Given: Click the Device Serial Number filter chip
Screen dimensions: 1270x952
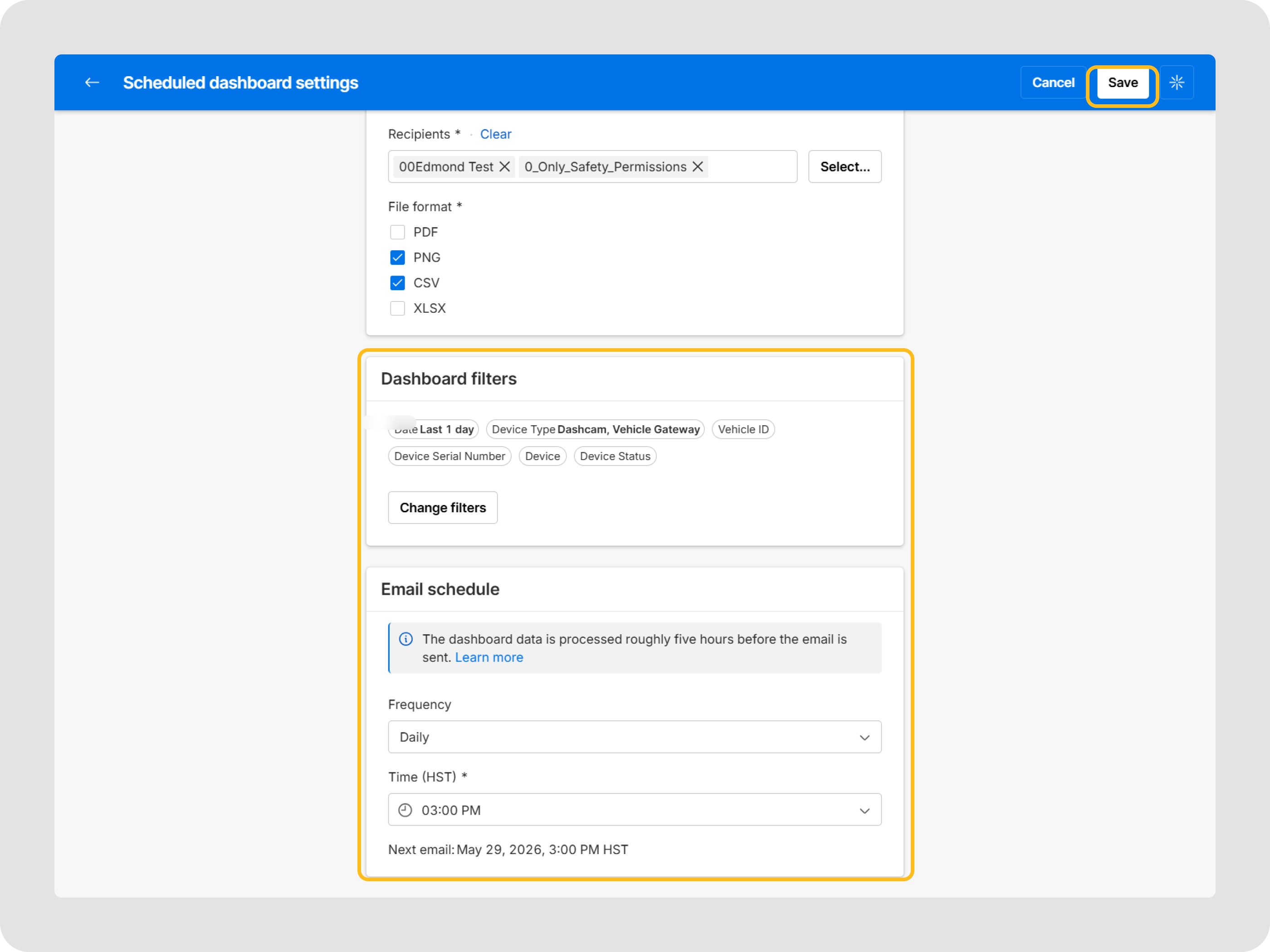Looking at the screenshot, I should coord(449,456).
